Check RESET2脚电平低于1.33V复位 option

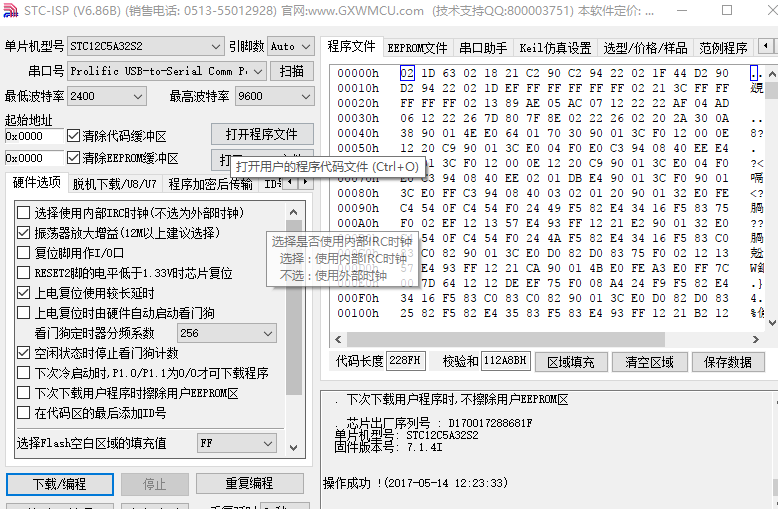click(x=23, y=273)
